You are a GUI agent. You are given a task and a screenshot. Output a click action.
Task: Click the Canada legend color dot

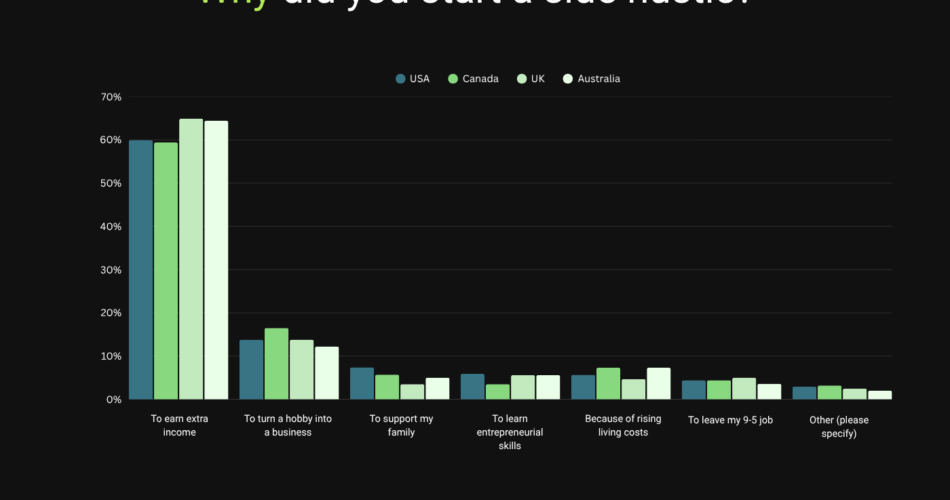point(453,79)
